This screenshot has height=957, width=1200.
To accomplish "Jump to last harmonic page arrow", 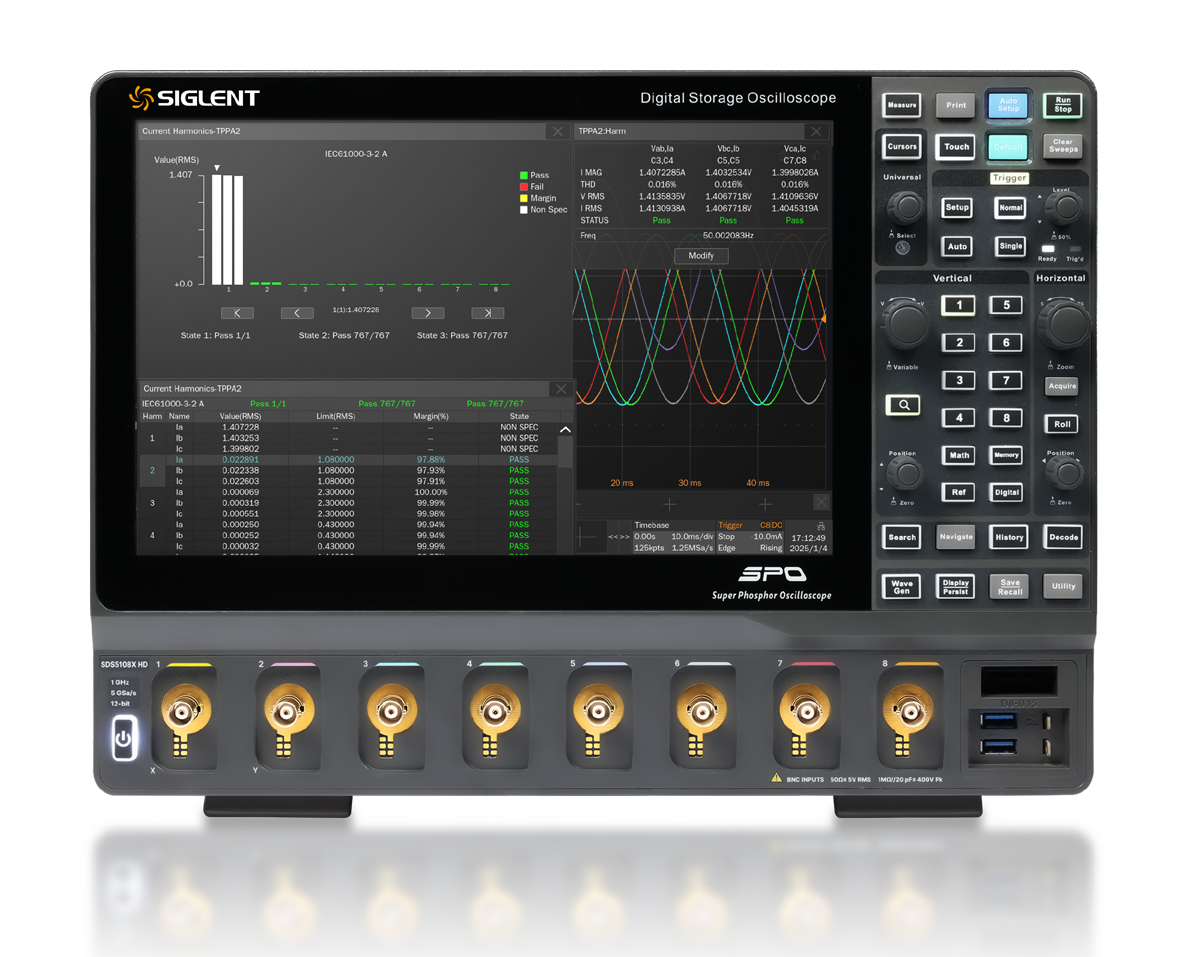I will click(x=487, y=313).
